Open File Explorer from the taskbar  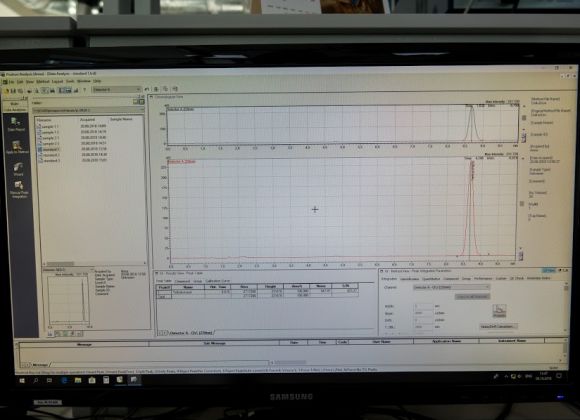78,380
